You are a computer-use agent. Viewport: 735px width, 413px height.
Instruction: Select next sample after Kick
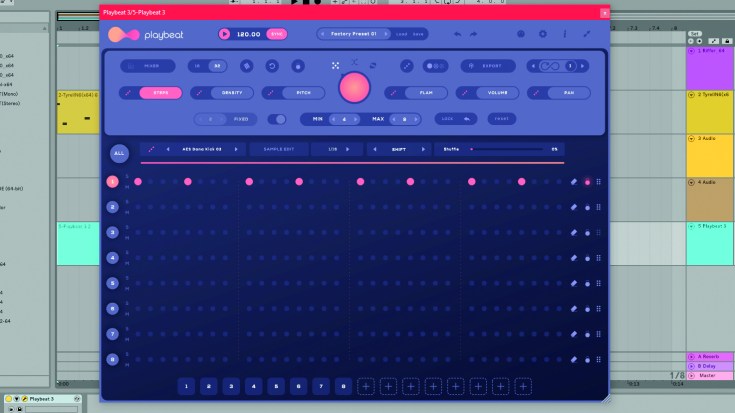tap(236, 149)
